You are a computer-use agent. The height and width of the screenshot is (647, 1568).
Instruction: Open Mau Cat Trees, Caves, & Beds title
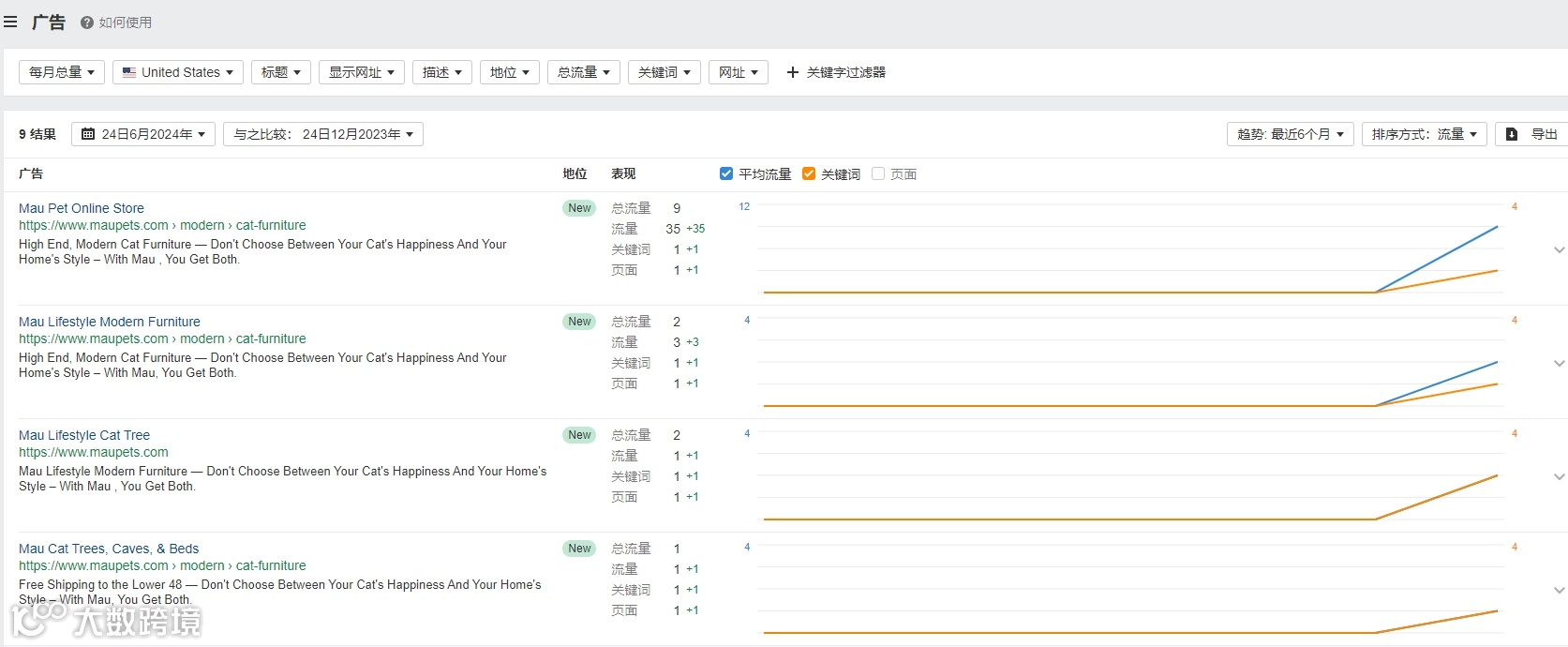[109, 549]
